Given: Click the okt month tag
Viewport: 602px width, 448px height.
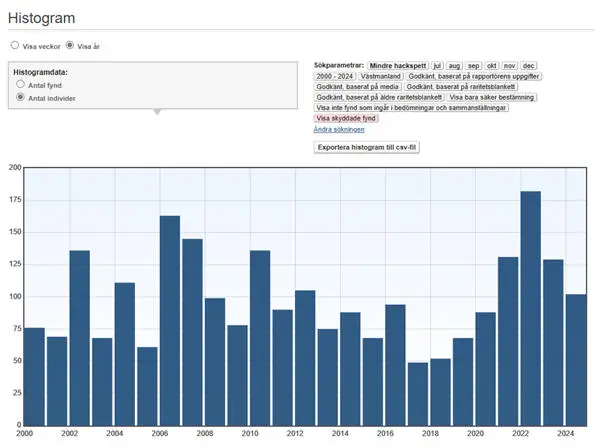Looking at the screenshot, I should tap(491, 64).
